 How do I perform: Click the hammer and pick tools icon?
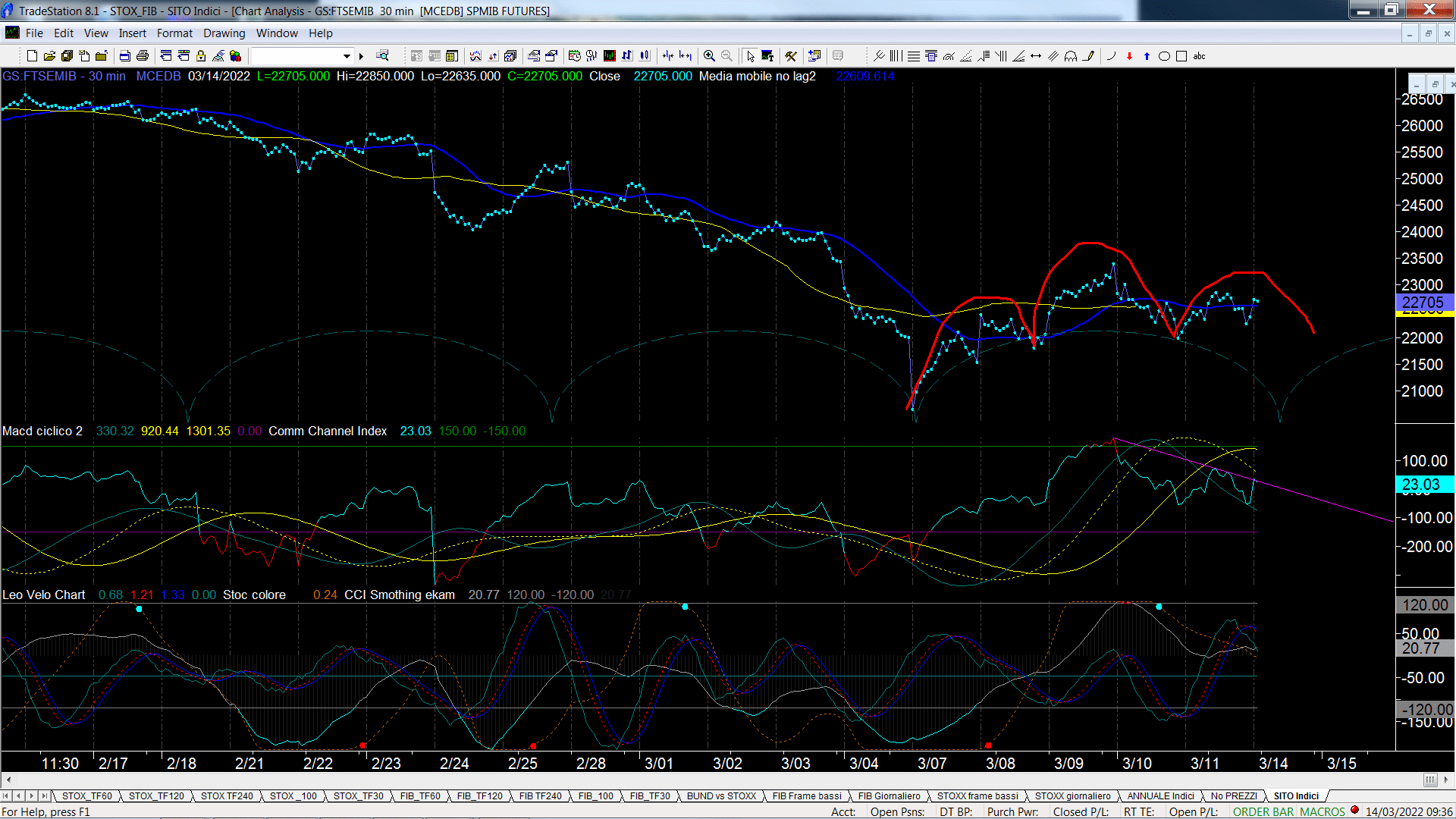(791, 56)
